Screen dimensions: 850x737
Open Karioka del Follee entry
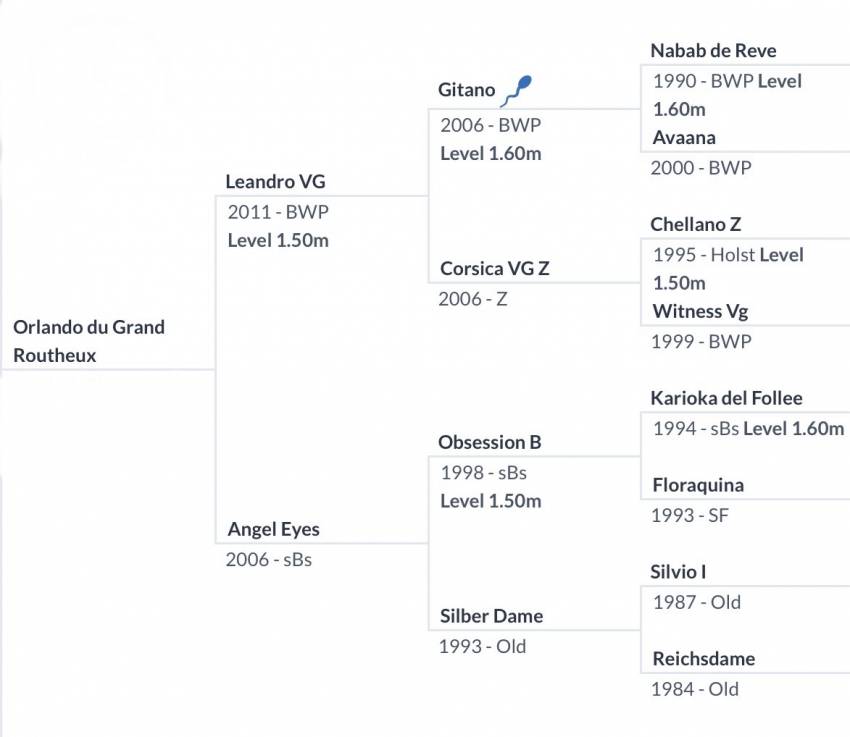726,398
